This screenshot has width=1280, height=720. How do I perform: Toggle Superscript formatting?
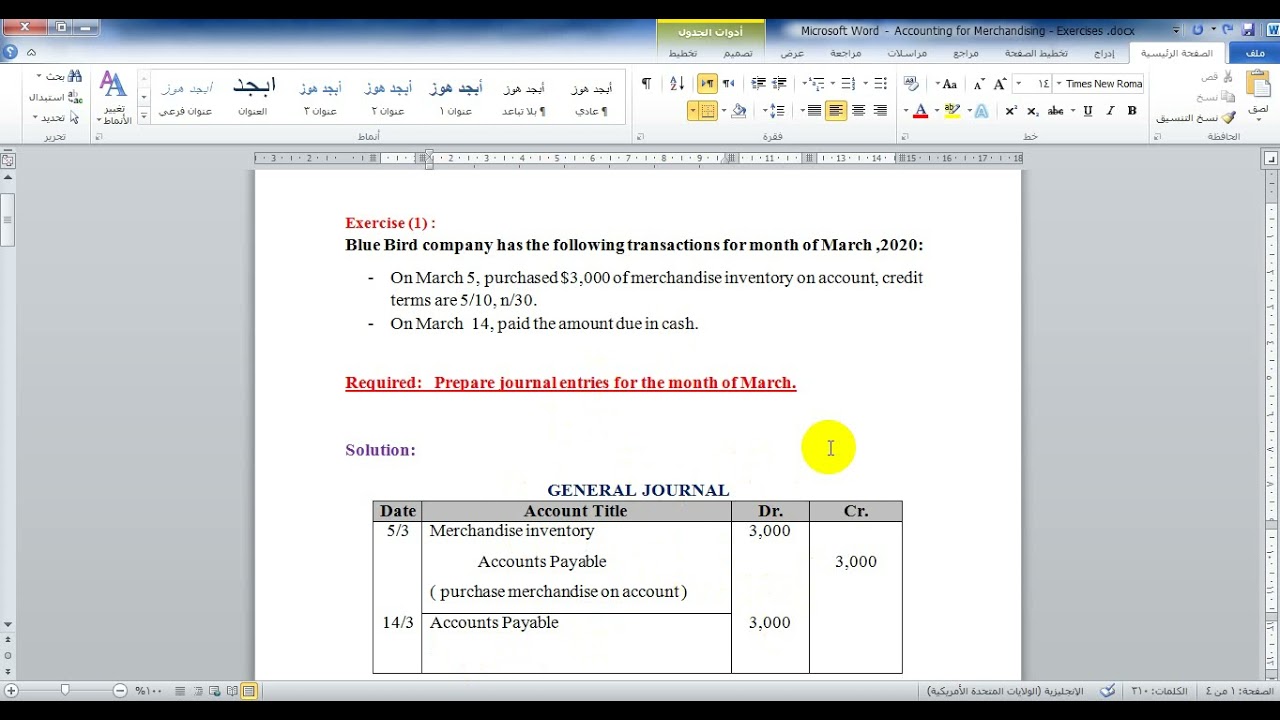(x=1011, y=111)
